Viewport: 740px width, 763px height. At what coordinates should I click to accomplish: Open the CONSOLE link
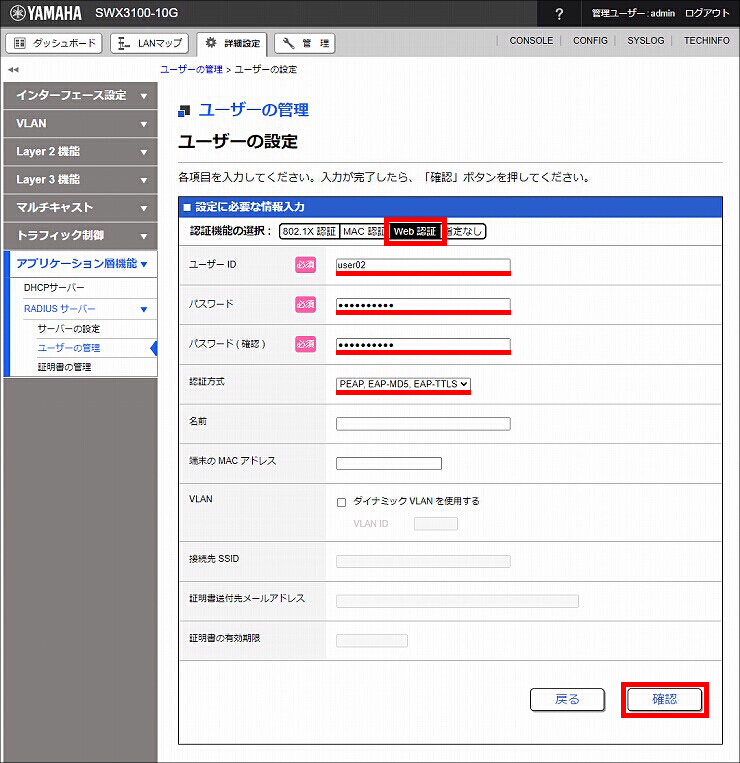click(531, 40)
